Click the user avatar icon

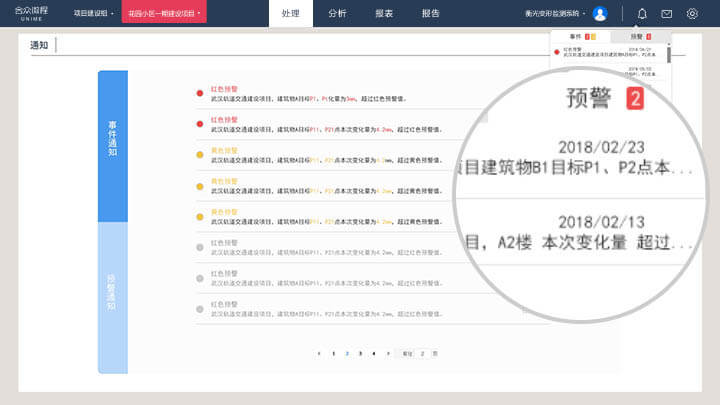tap(600, 14)
